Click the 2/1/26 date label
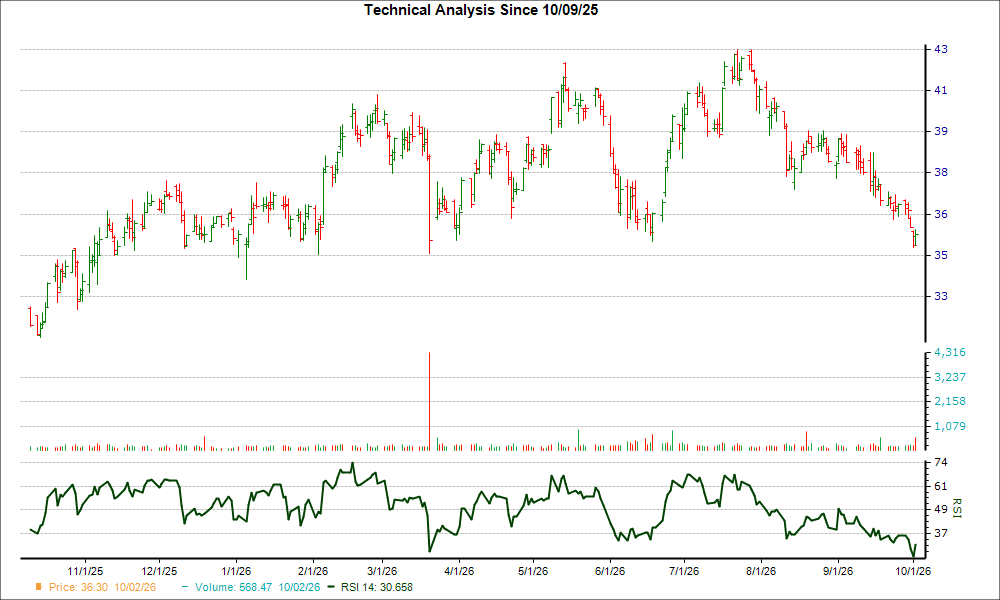The image size is (1000, 600). [312, 571]
